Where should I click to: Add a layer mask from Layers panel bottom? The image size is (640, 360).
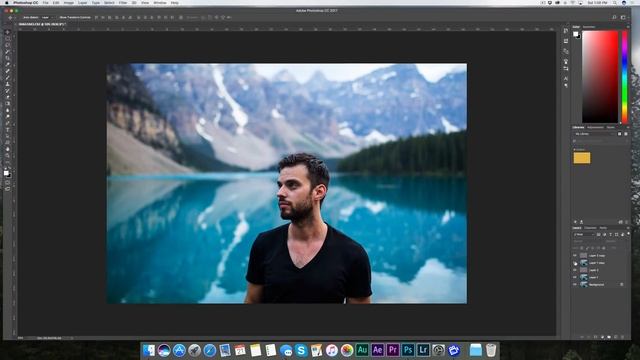click(x=596, y=337)
